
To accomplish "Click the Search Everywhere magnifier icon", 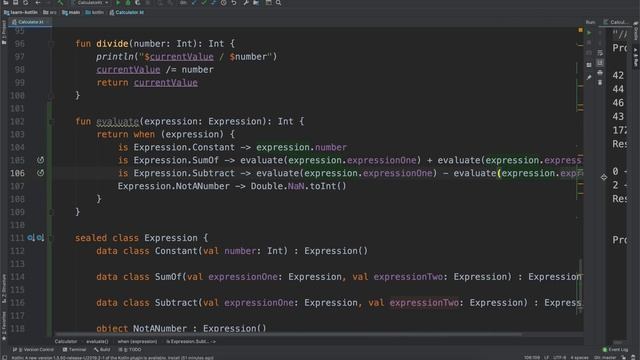I will coord(278,2).
